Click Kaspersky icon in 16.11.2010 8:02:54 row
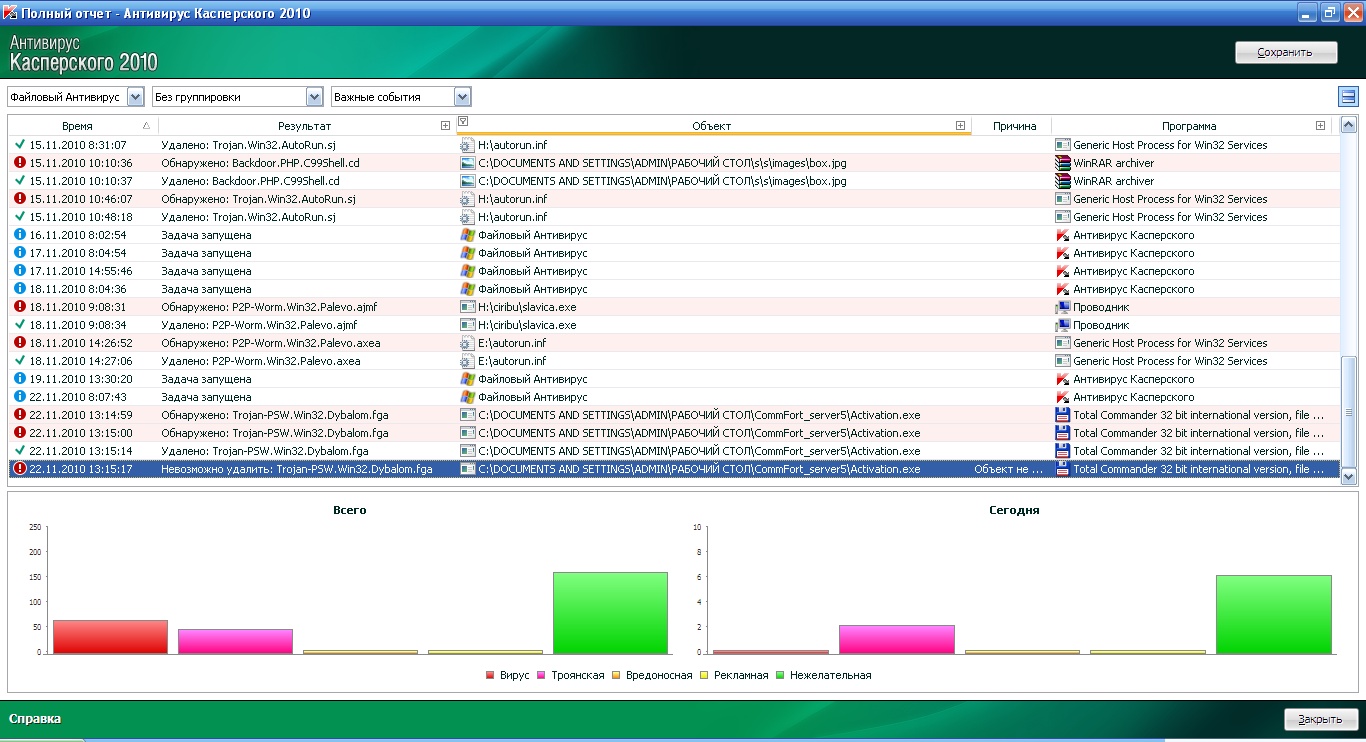 pyautogui.click(x=1063, y=235)
